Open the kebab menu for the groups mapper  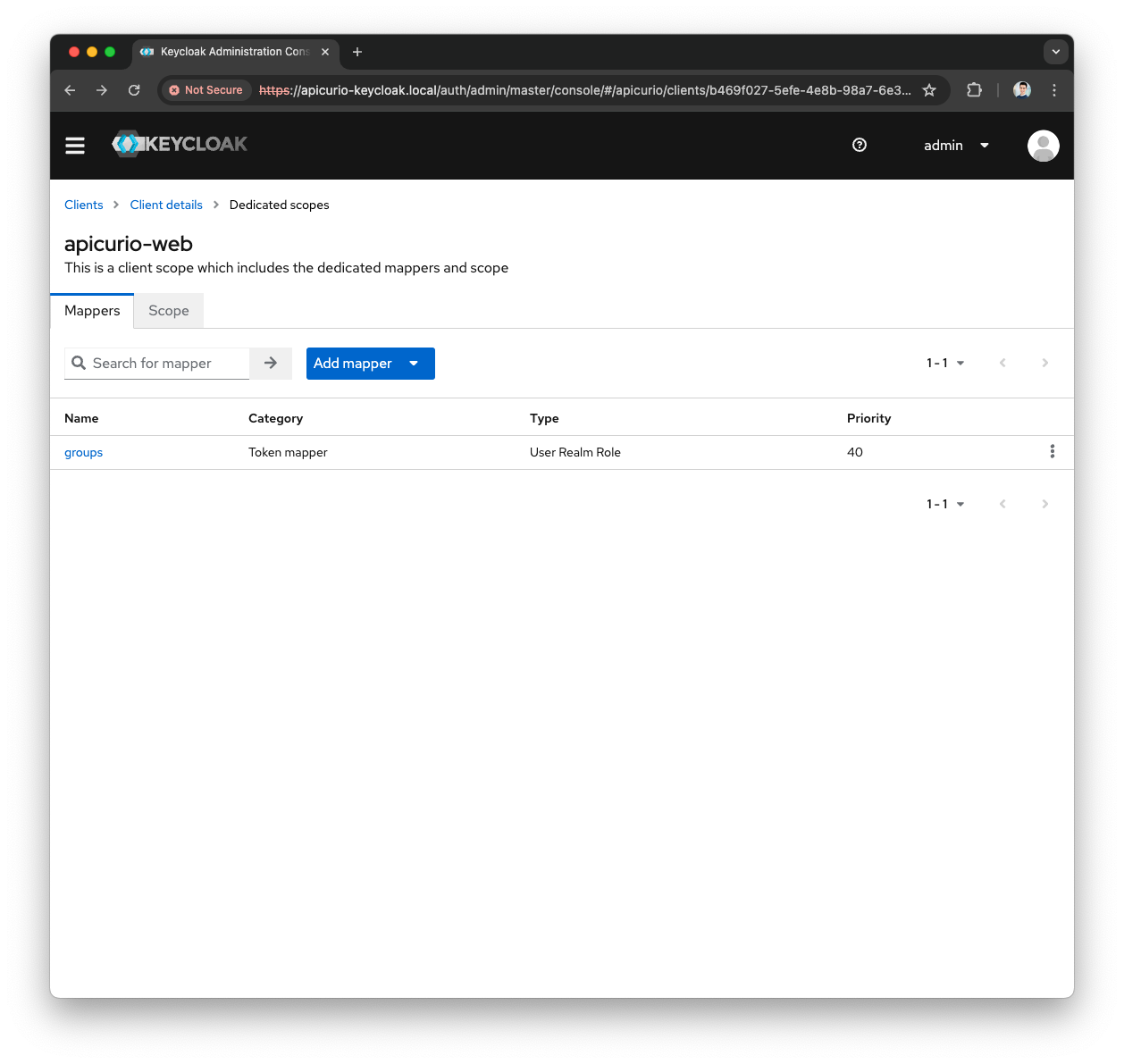click(1052, 452)
